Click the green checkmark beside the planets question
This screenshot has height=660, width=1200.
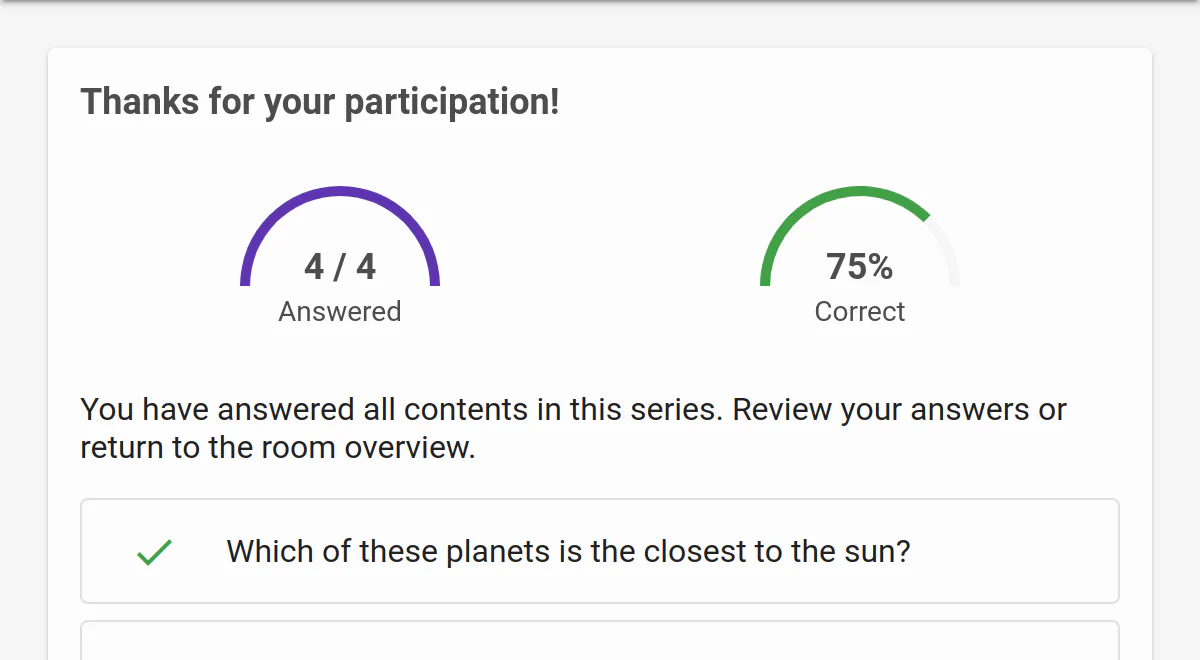click(x=155, y=552)
